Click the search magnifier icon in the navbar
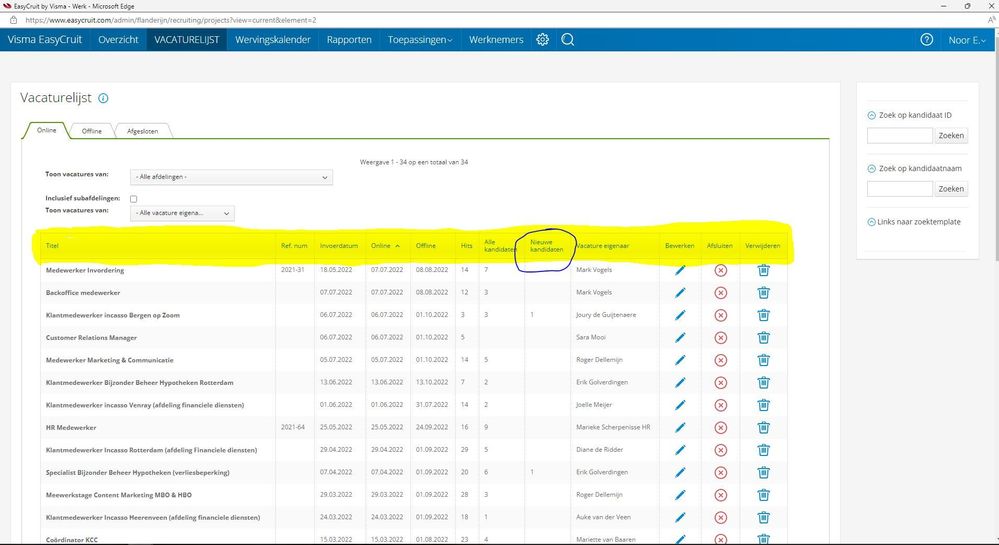 [568, 40]
